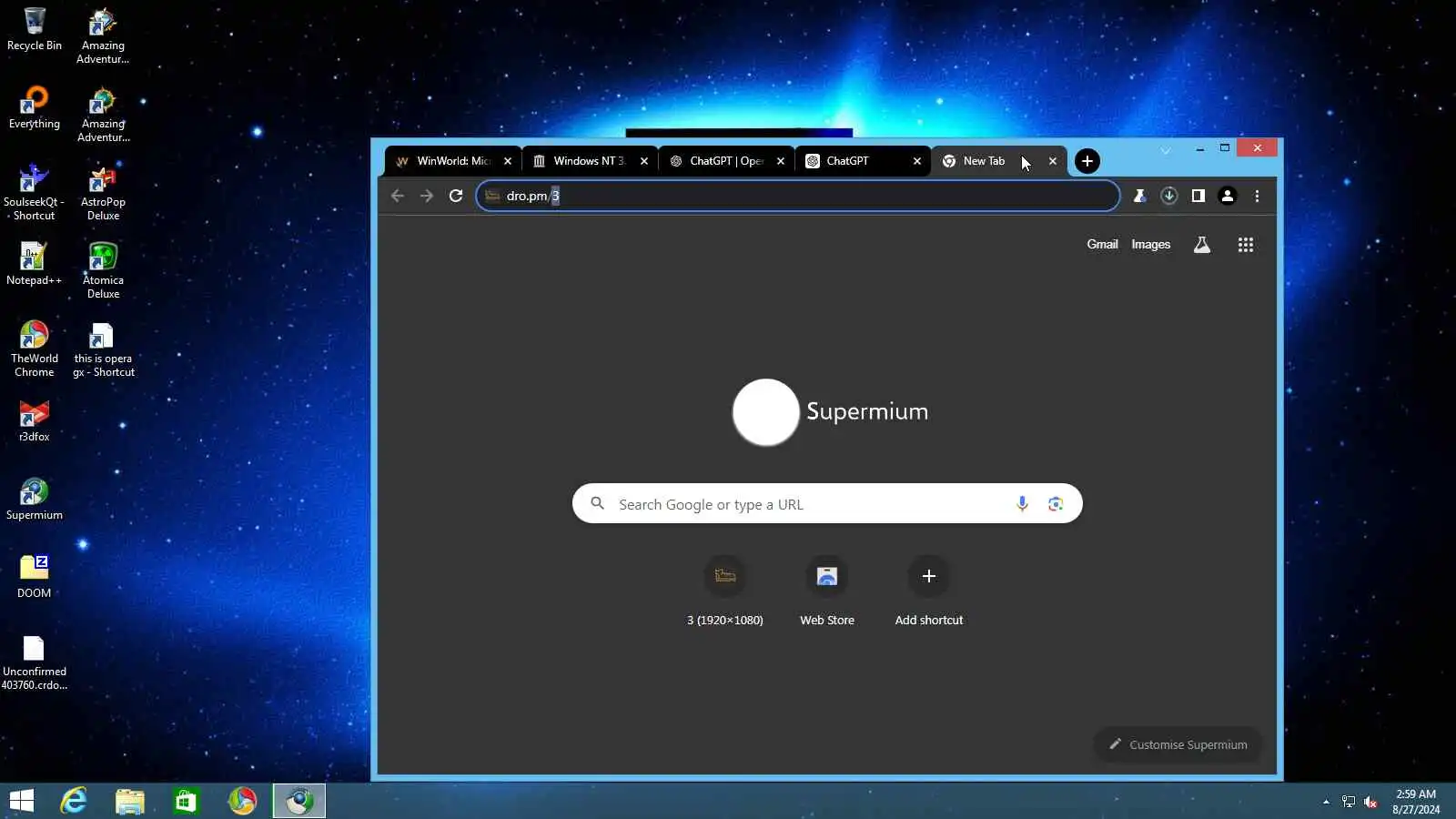Click the address bar showing dro.pm/3

pos(798,196)
